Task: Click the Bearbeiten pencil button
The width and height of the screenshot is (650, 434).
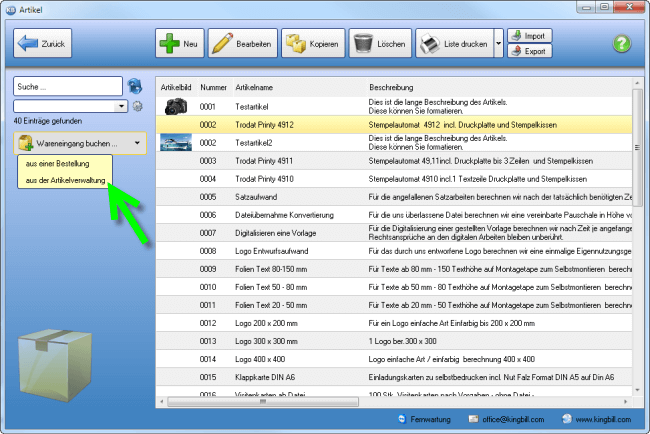Action: click(x=243, y=43)
